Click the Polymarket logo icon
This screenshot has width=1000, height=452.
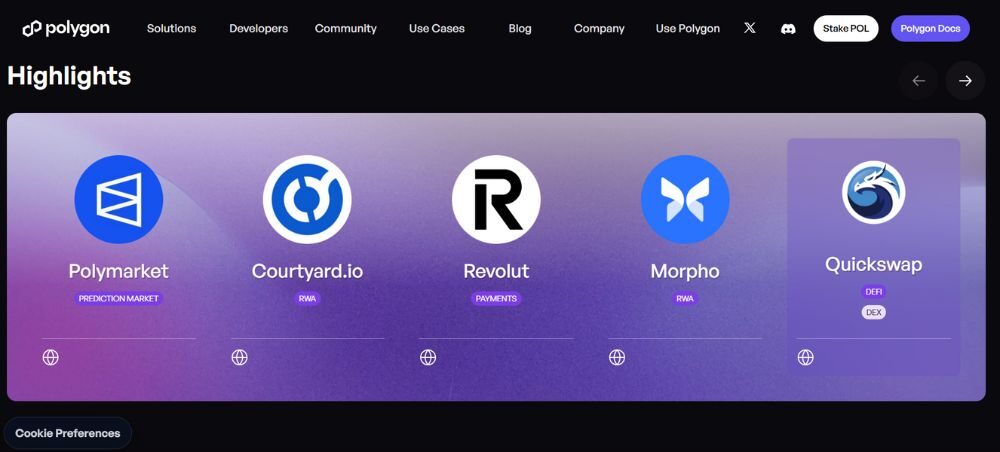coord(118,199)
